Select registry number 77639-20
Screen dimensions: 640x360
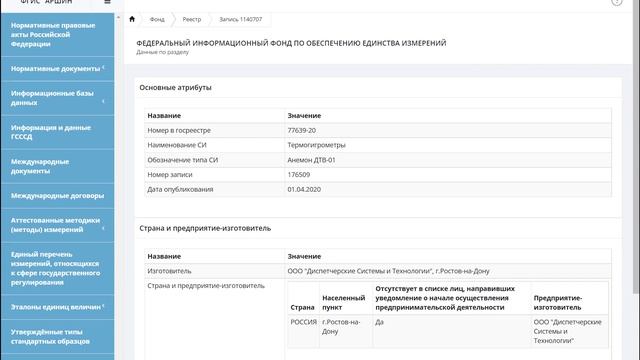302,130
